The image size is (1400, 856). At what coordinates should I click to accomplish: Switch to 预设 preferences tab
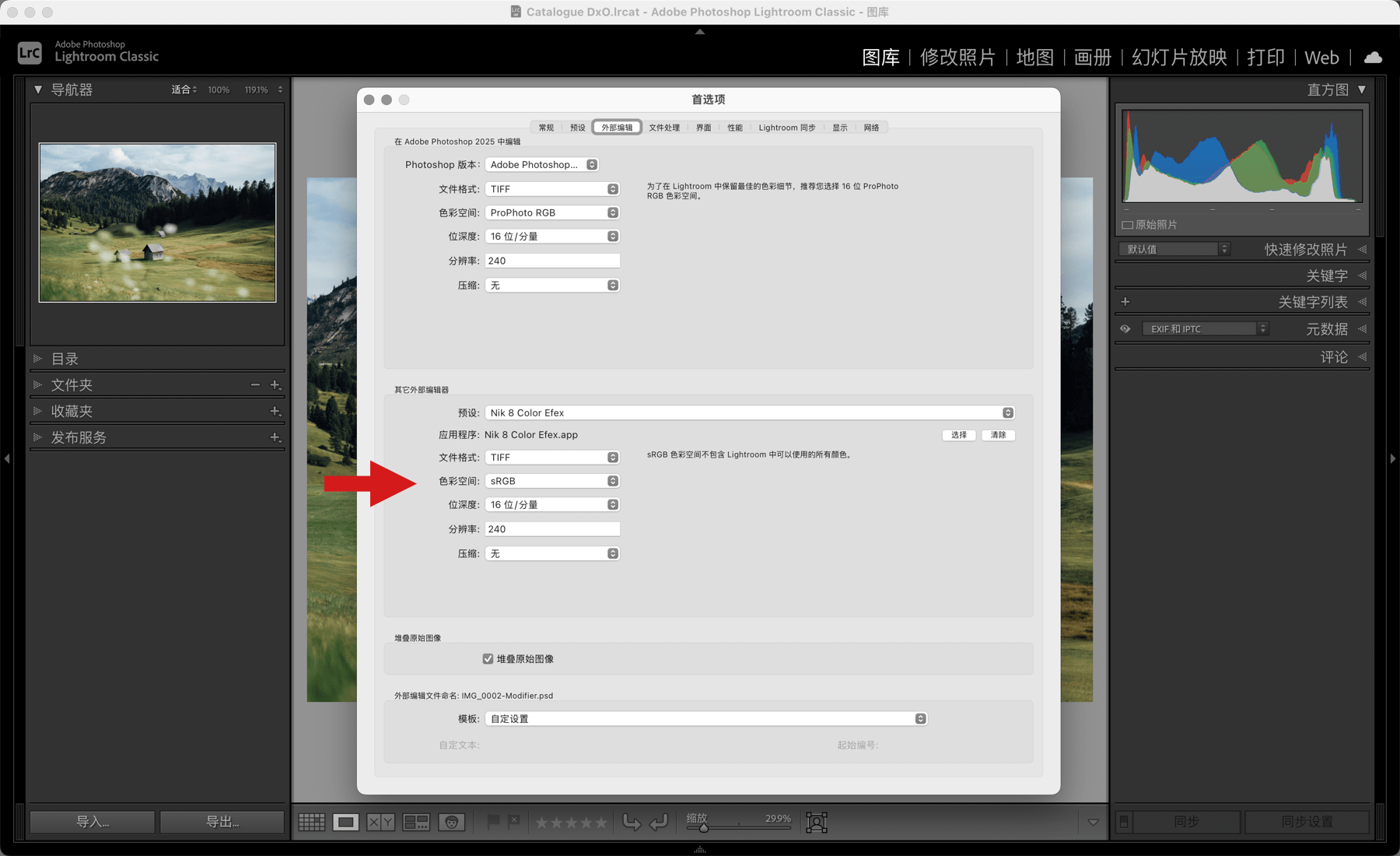(x=577, y=128)
